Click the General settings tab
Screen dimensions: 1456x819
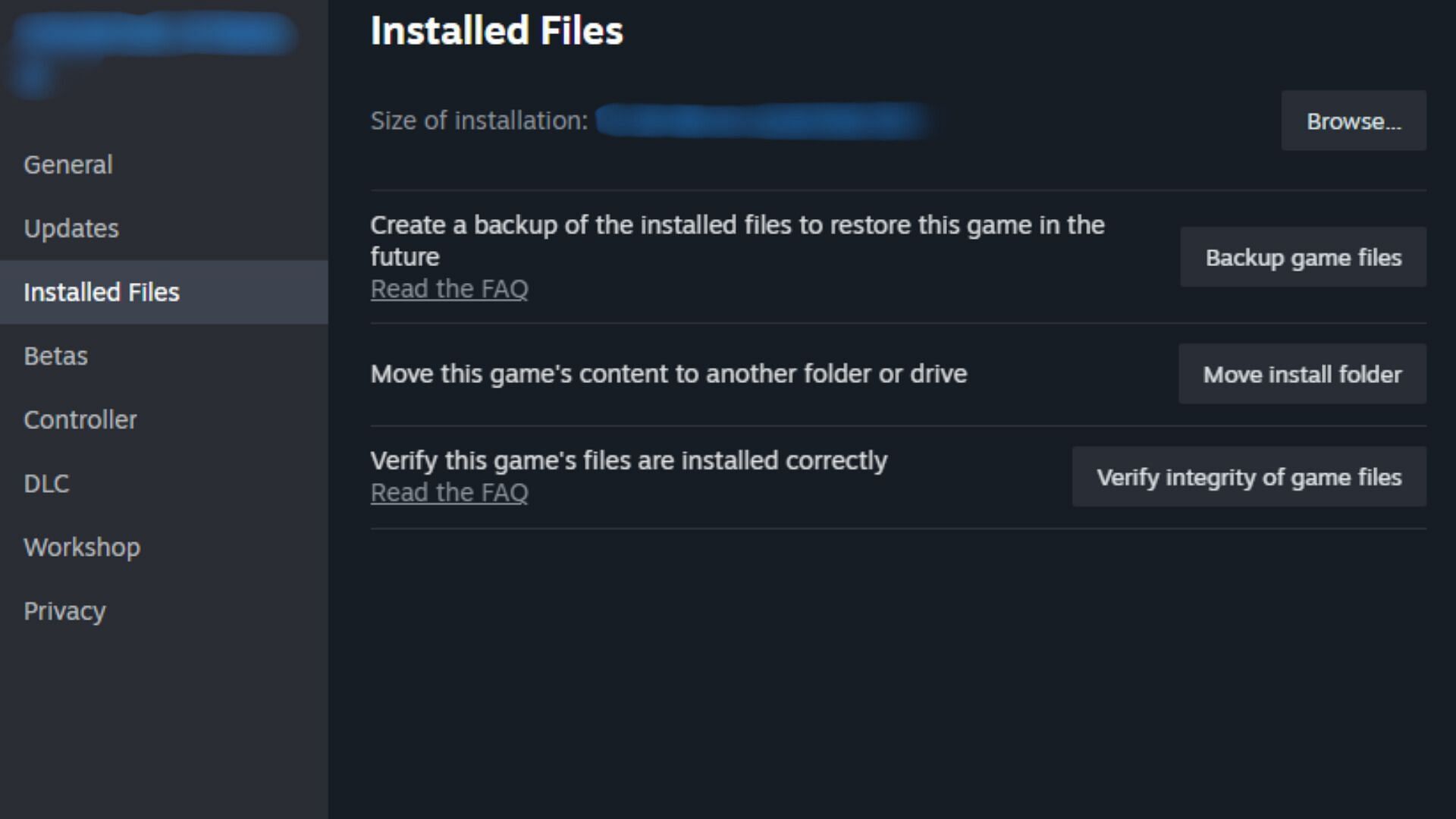(x=68, y=164)
